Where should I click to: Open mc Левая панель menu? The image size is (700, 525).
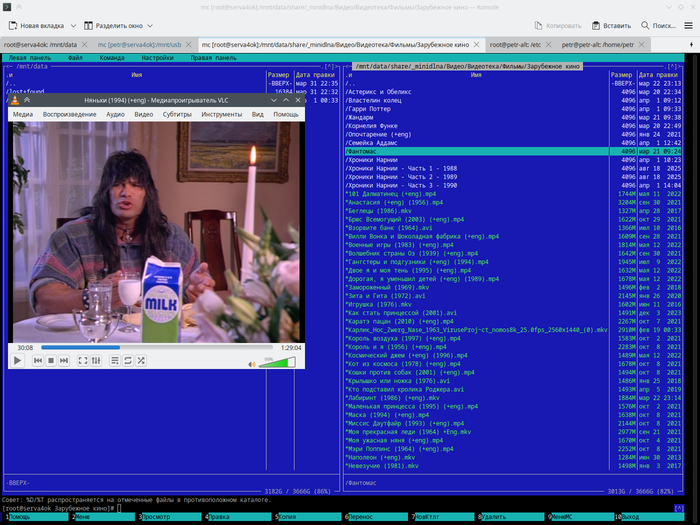click(29, 58)
